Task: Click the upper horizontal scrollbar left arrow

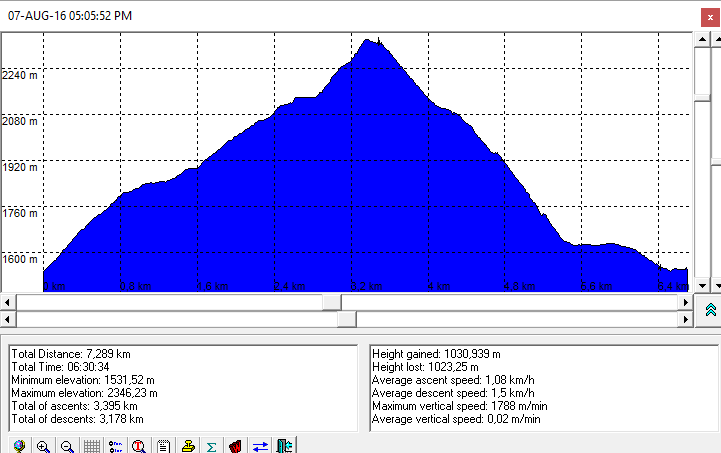Action: [x=8, y=302]
